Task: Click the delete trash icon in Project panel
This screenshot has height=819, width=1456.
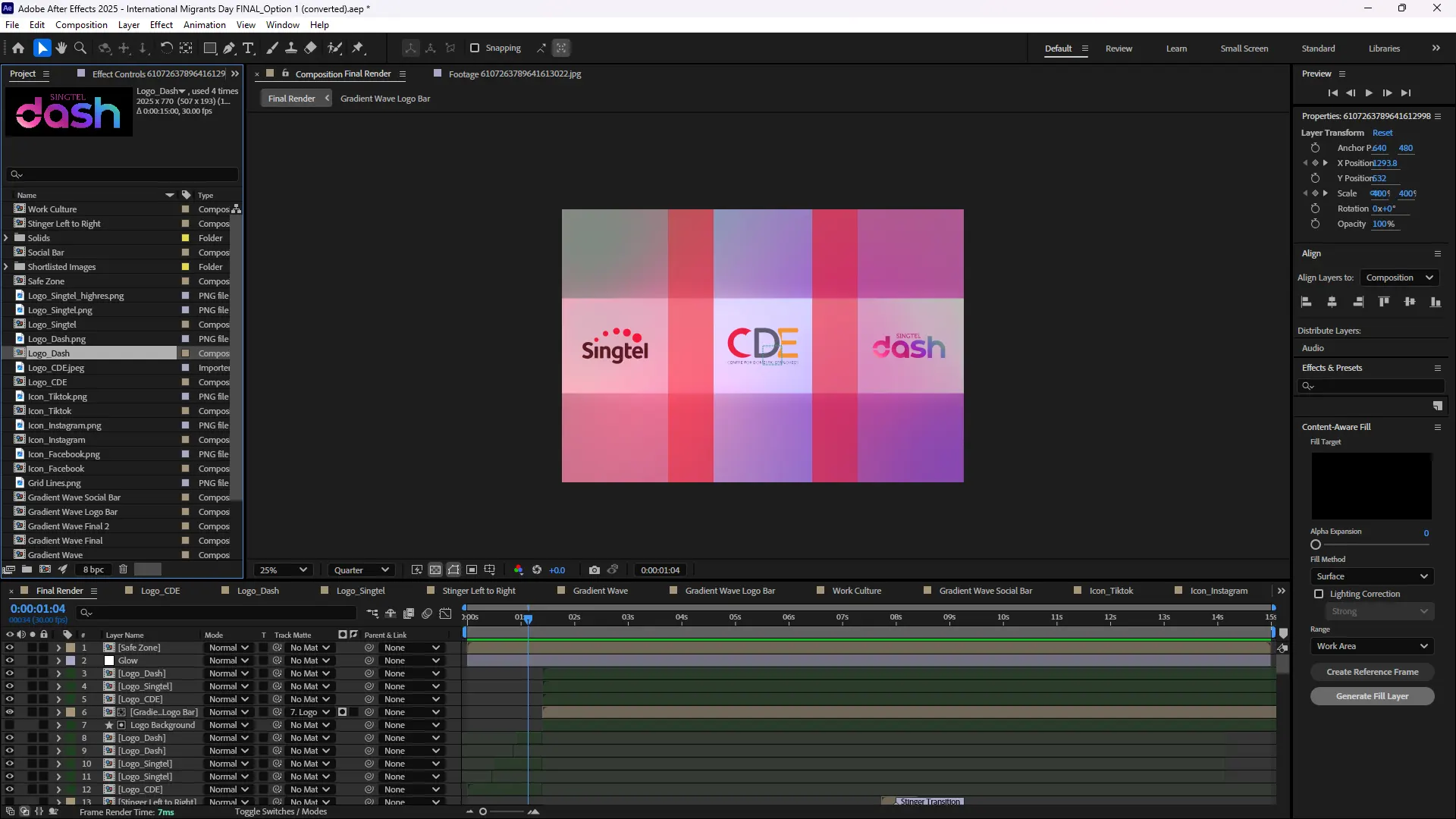Action: point(124,570)
